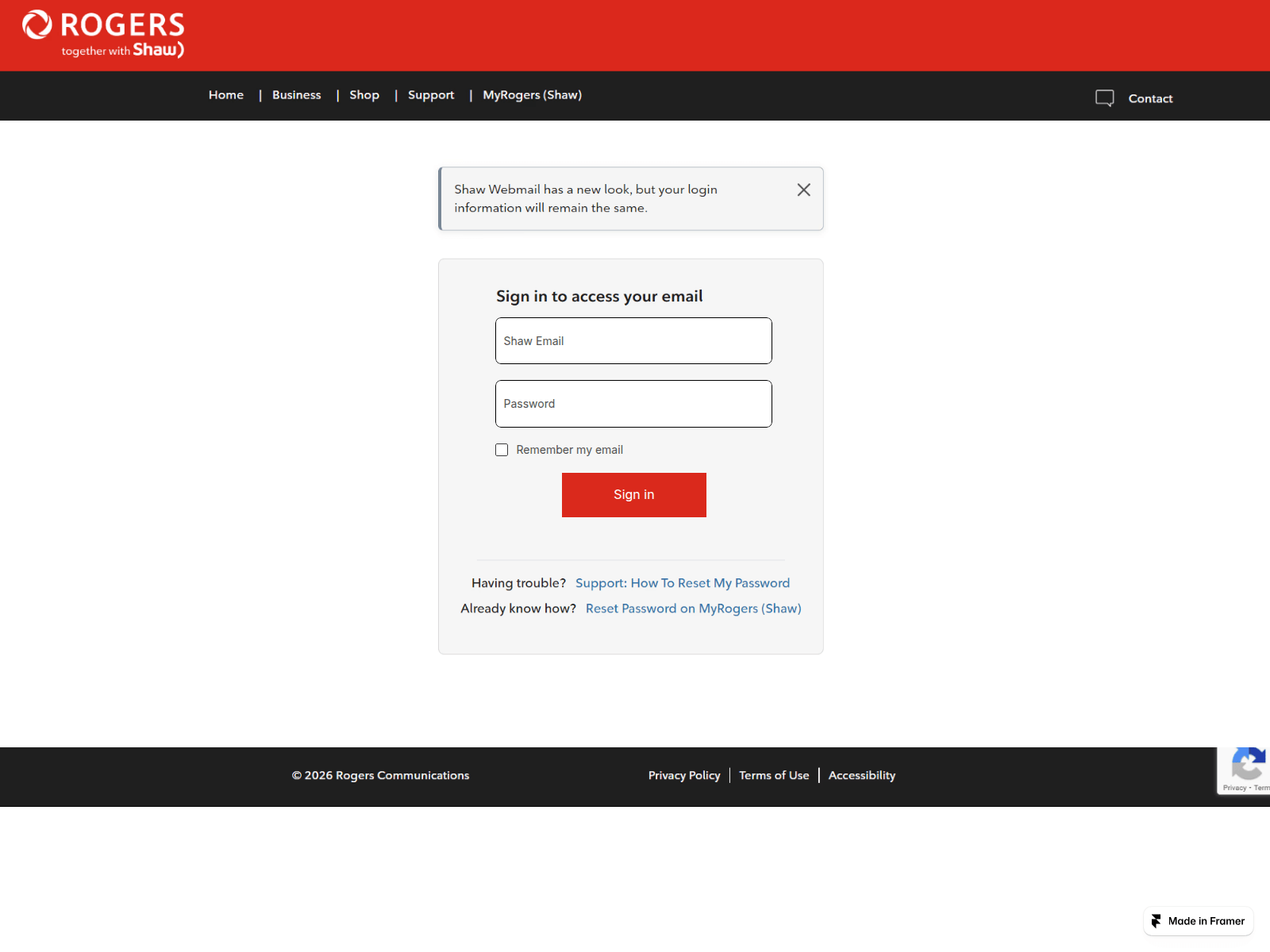Open the Terms of Use footer link

tap(774, 775)
